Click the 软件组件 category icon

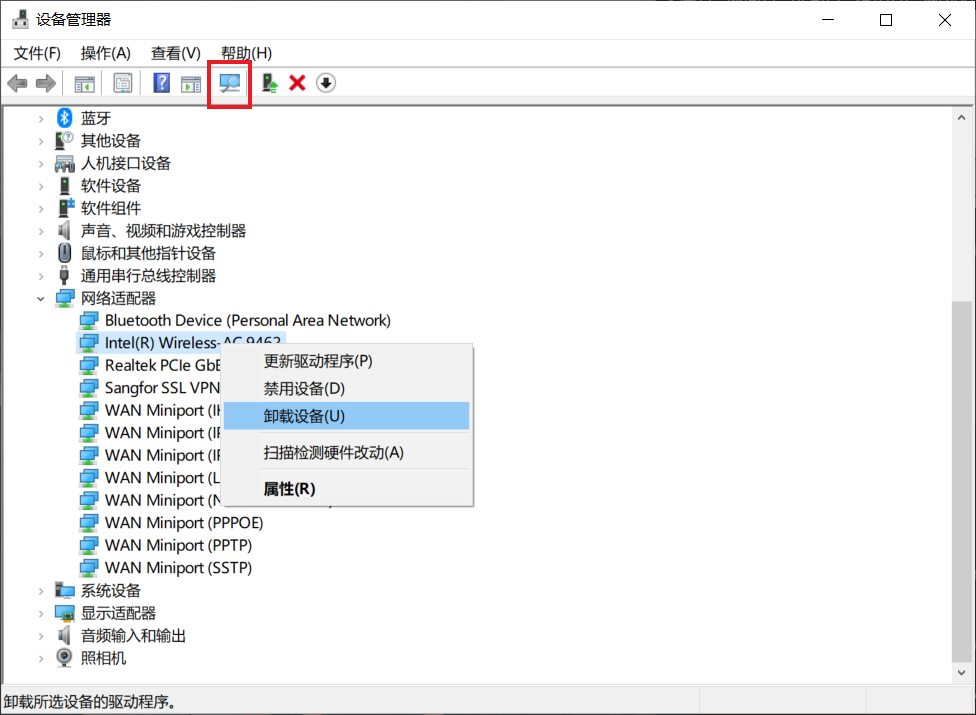click(x=65, y=208)
